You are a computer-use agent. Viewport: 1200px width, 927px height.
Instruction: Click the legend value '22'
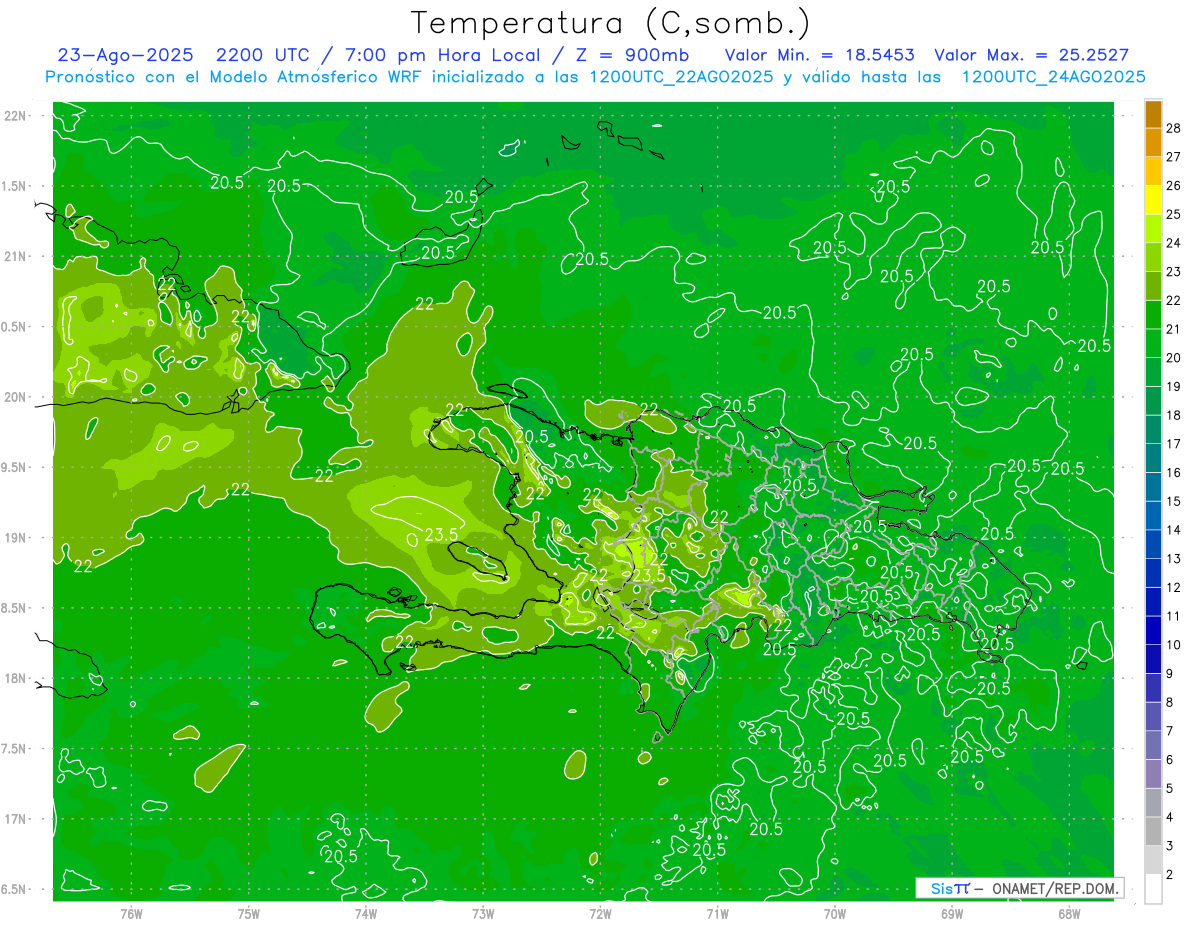pyautogui.click(x=1174, y=300)
